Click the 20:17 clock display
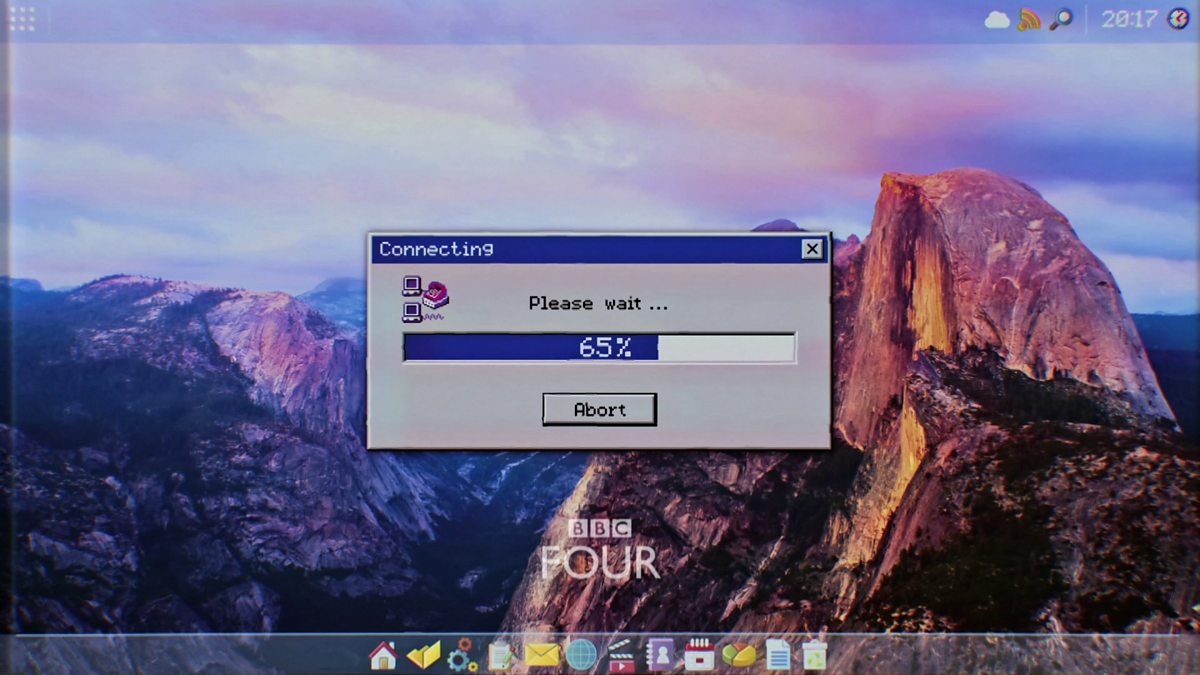1200x675 pixels. click(1128, 19)
